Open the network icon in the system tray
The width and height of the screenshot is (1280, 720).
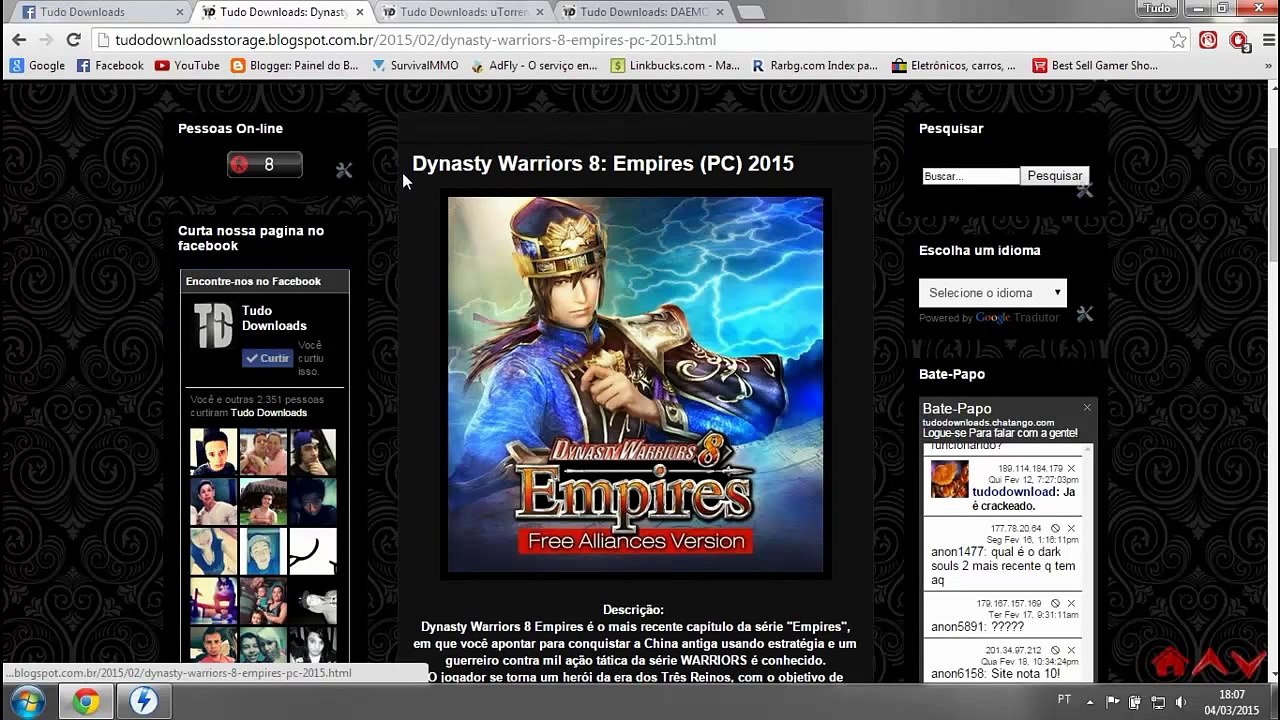(1158, 702)
